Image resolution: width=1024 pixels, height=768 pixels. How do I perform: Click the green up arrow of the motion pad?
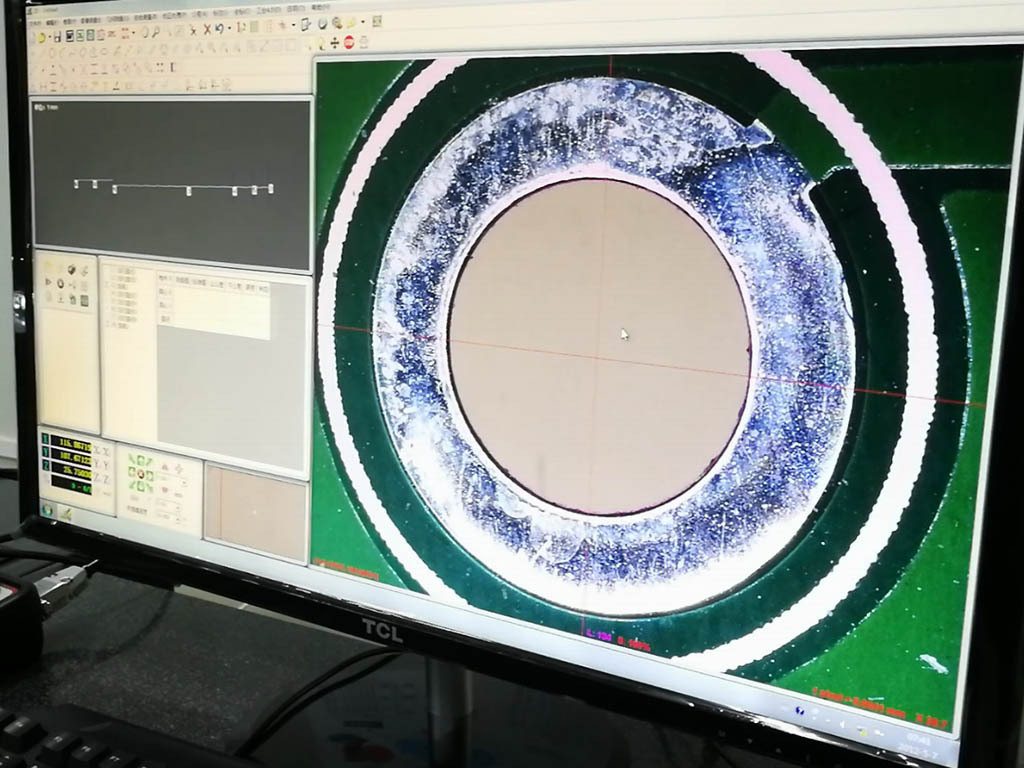[140, 460]
